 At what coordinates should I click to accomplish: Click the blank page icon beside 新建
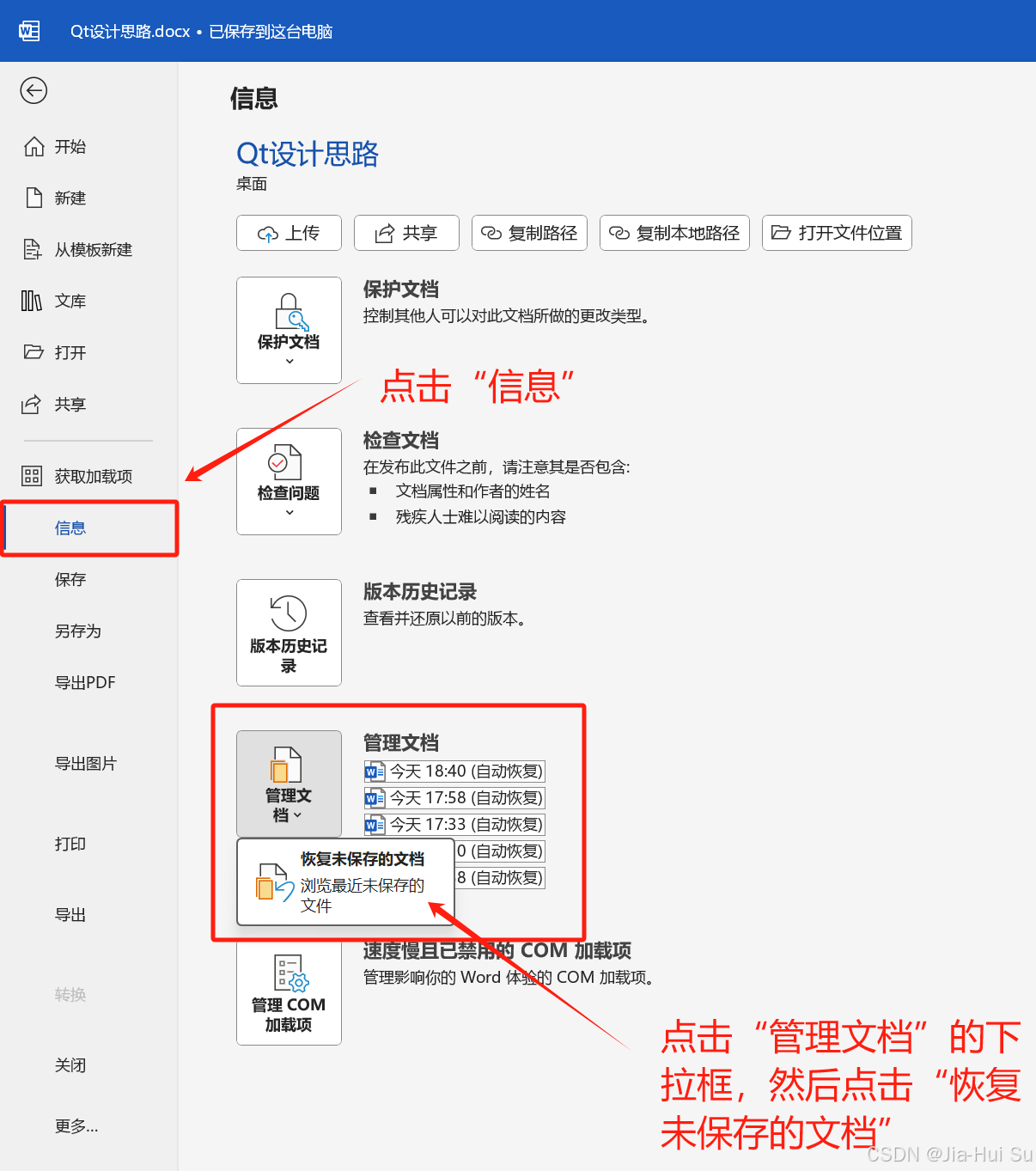(34, 198)
